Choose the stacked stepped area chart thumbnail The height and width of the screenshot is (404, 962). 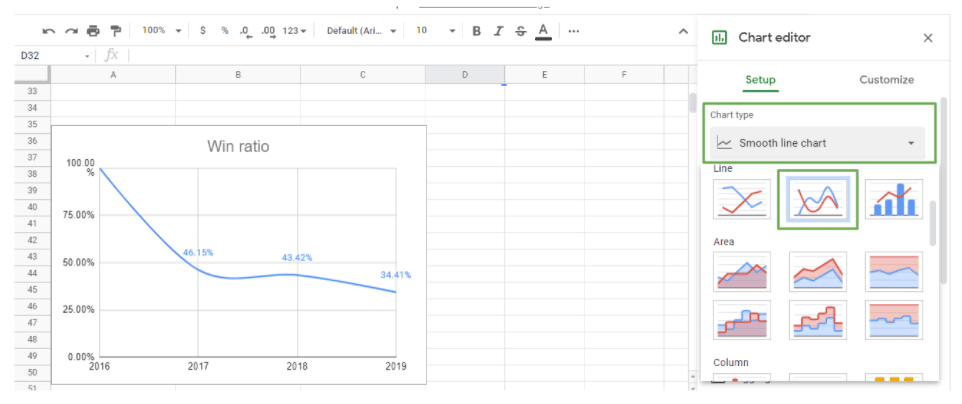tap(818, 320)
